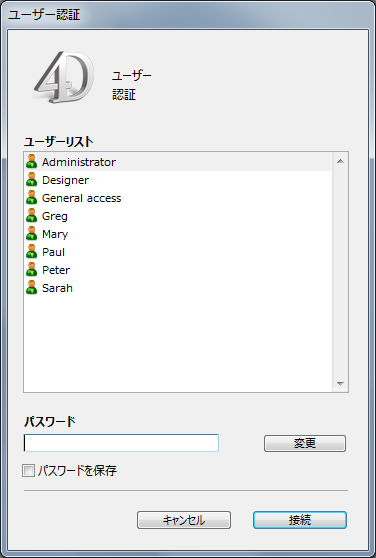Click the scroll up arrow in user list

point(340,162)
